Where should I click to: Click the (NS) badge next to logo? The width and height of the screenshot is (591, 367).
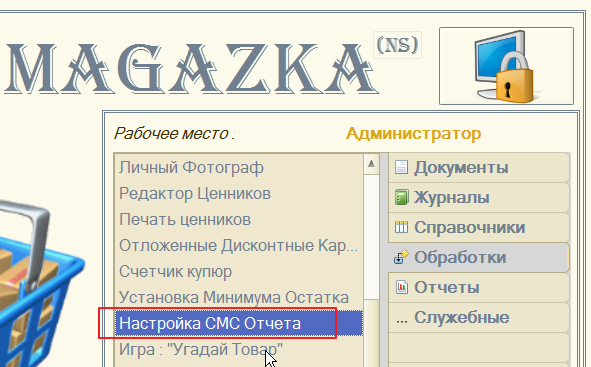click(397, 45)
